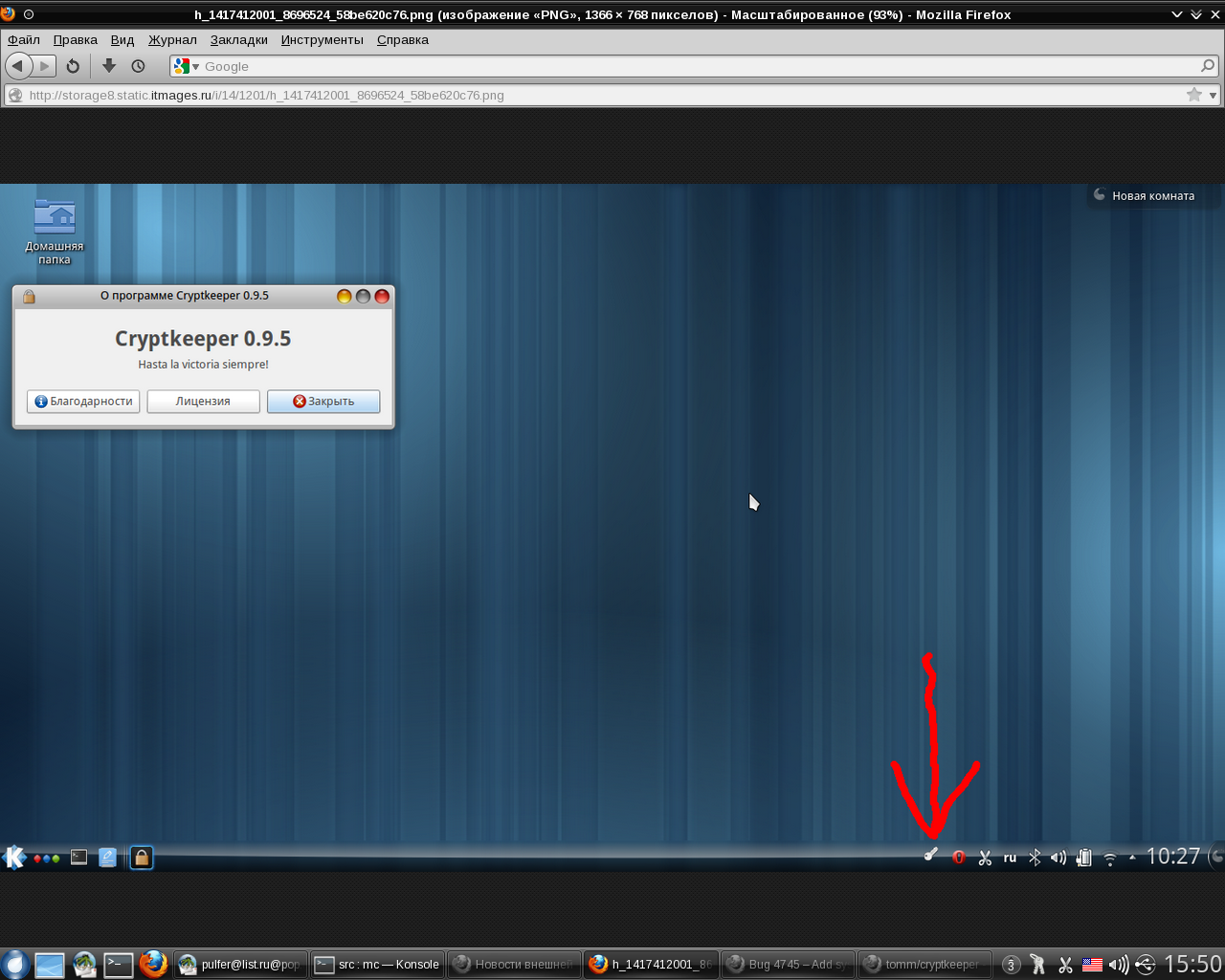
Task: Click the battery icon in the pictured tray
Action: tap(1084, 857)
